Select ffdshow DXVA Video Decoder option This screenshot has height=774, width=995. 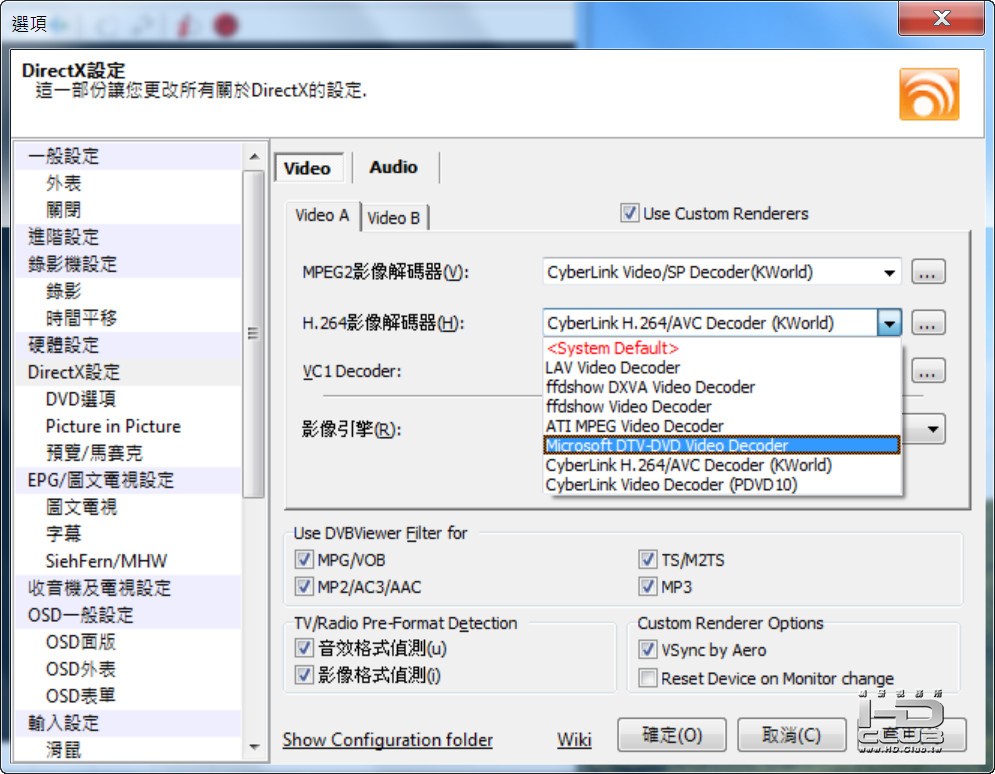(x=722, y=387)
